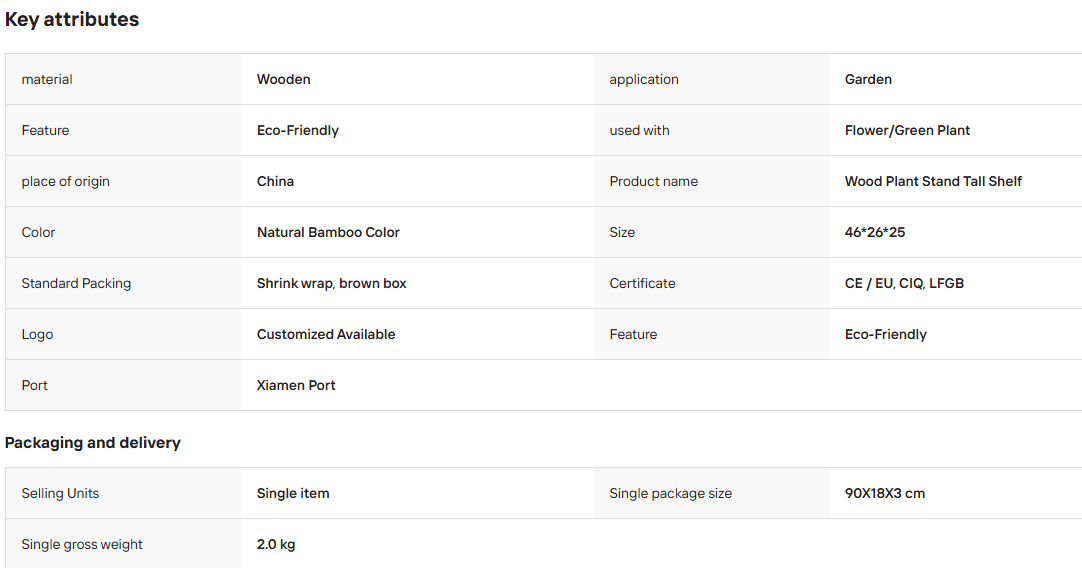Select the Flower/Green Plant value
1082x568 pixels.
(907, 130)
